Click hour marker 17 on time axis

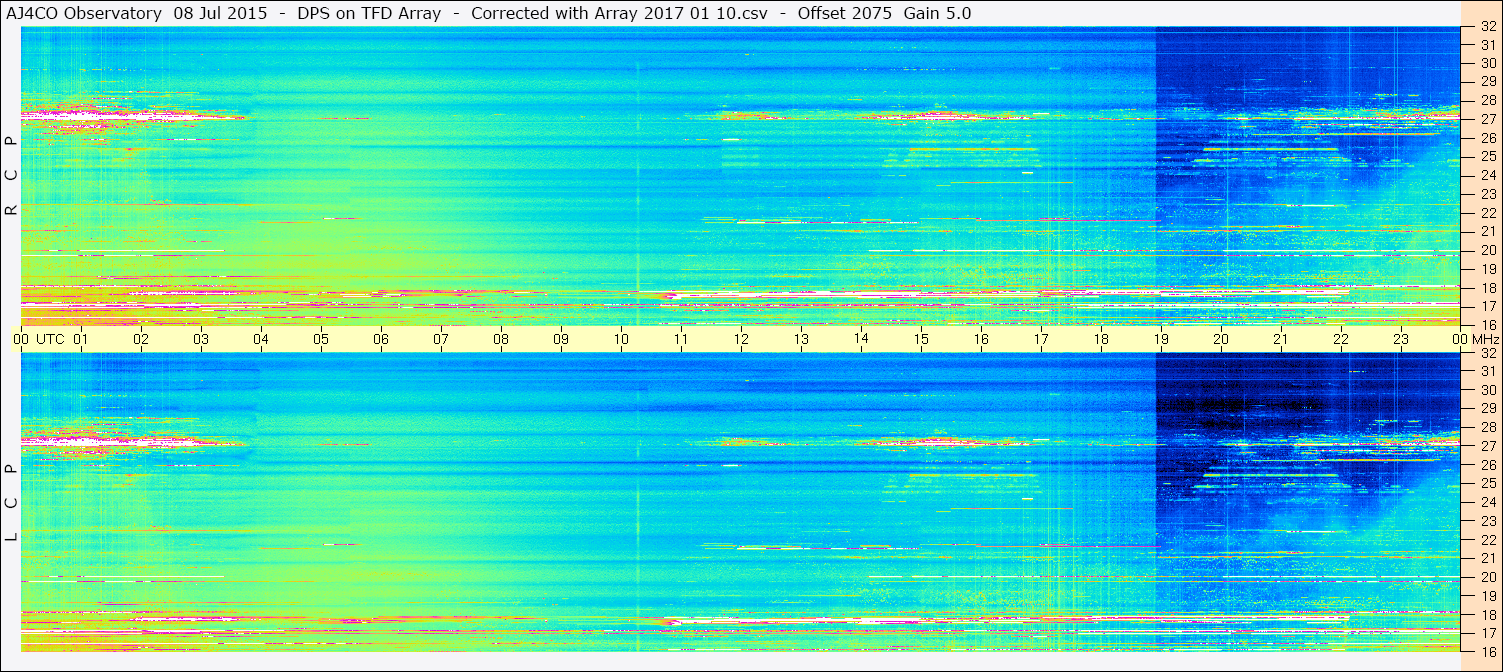pos(1041,339)
